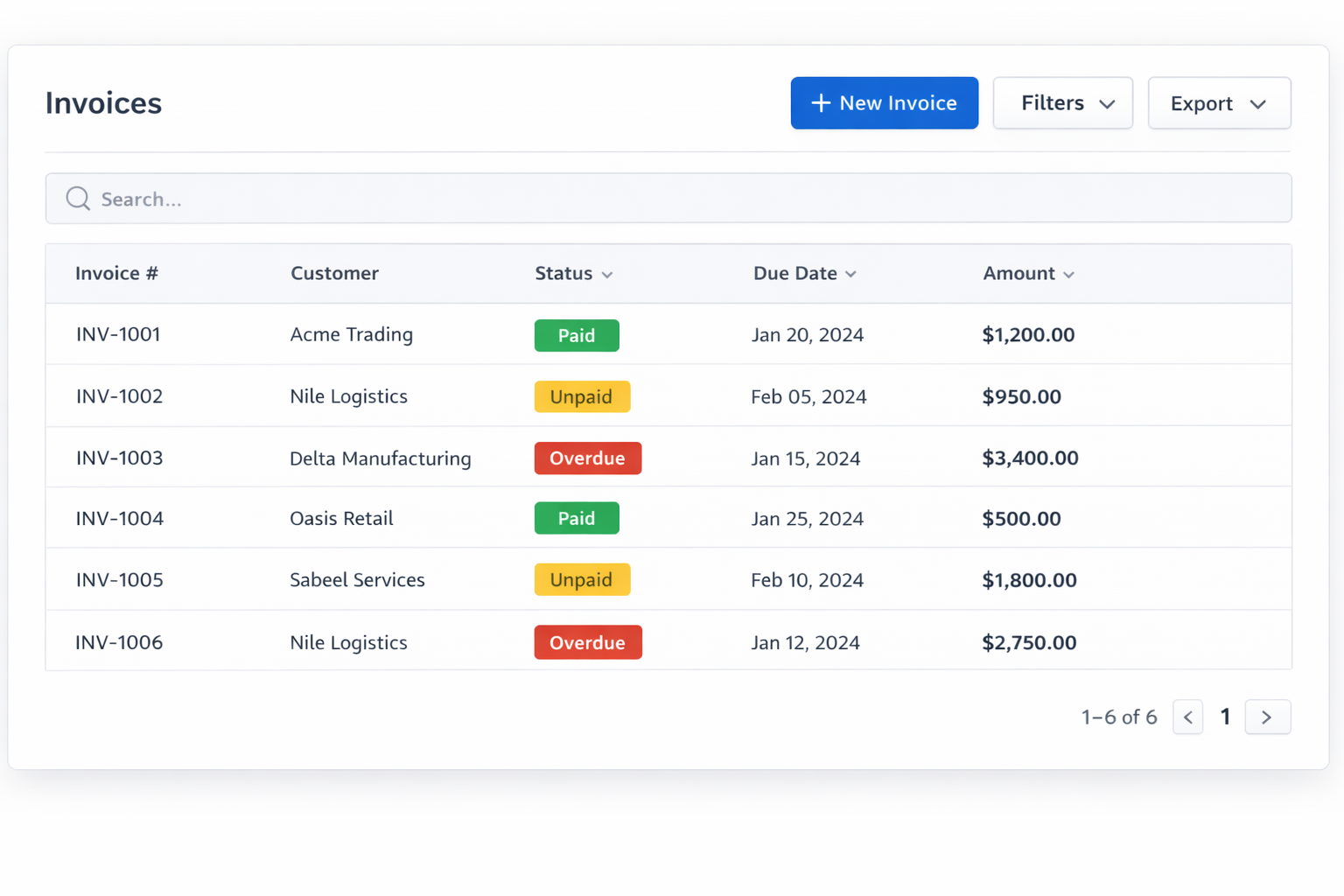The height and width of the screenshot is (896, 1344).
Task: Click the New Invoice button
Action: 884,102
